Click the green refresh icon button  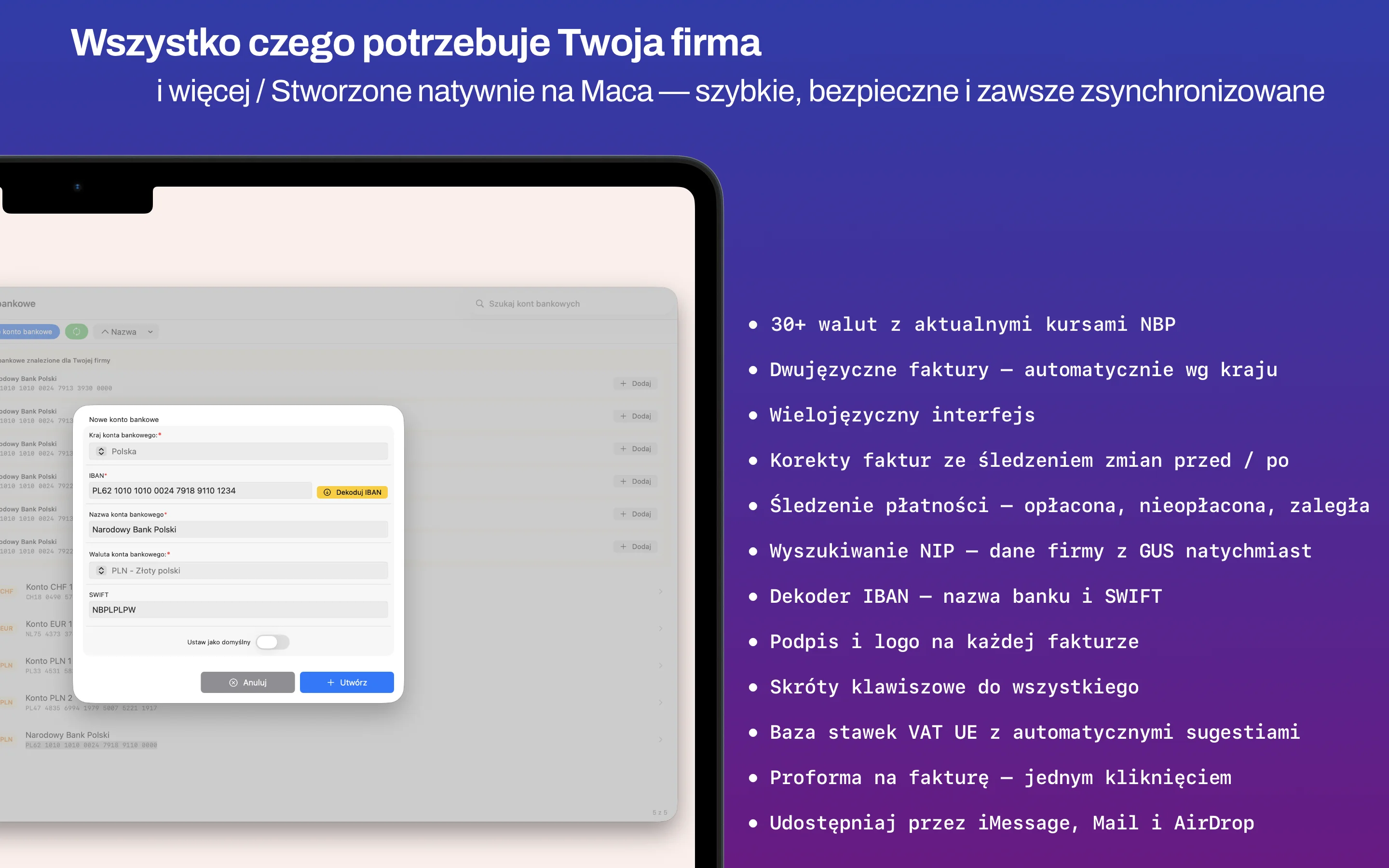pos(76,332)
